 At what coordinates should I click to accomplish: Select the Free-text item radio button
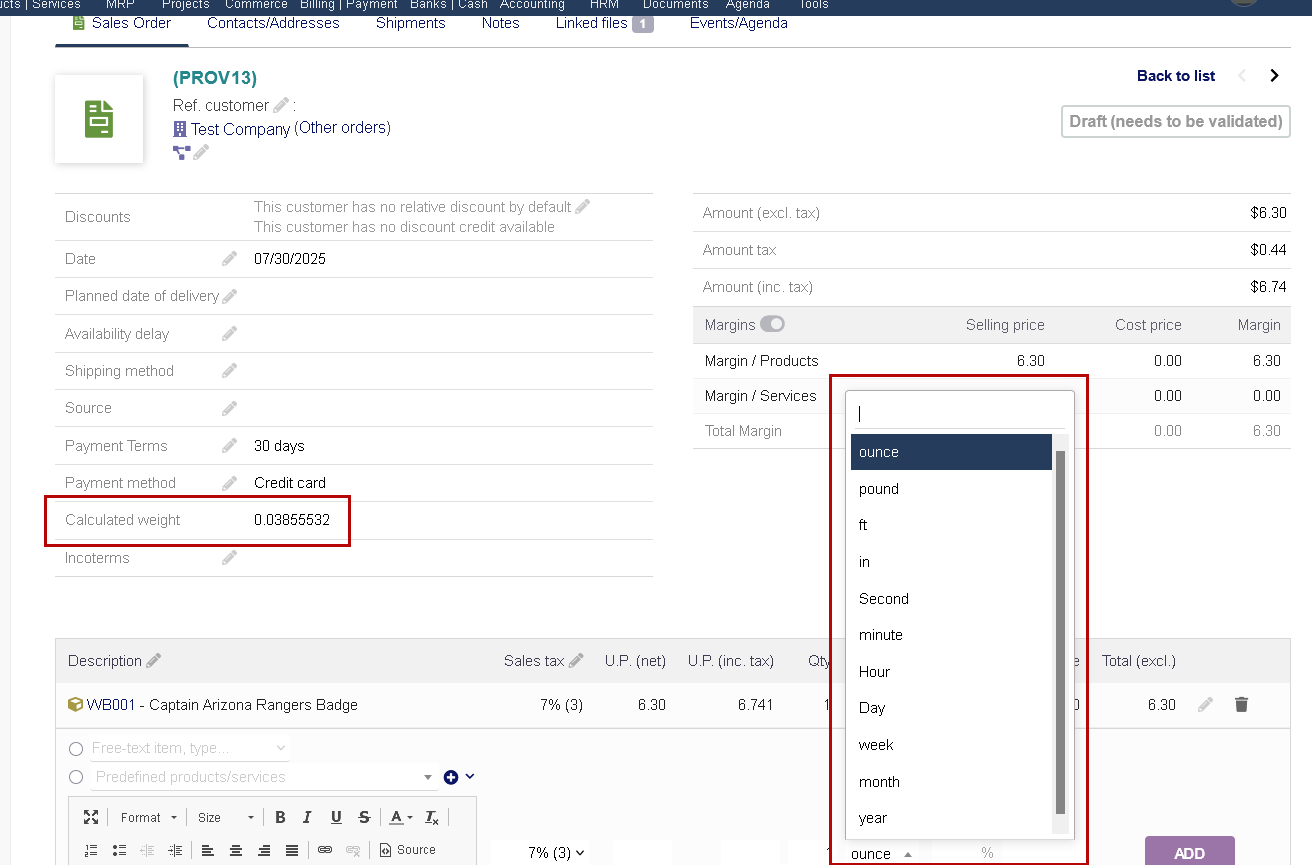coord(76,749)
